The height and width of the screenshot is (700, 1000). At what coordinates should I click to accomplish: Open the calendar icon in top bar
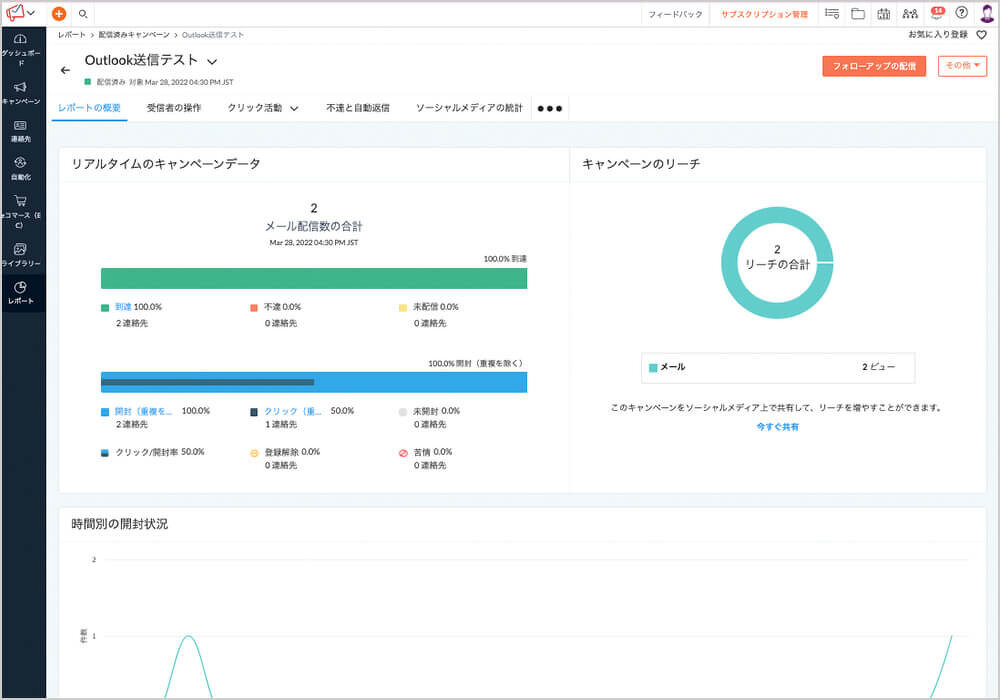tap(883, 13)
